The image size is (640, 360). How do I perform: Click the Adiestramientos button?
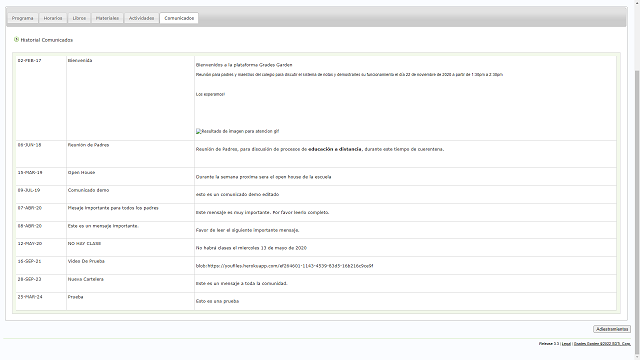click(x=612, y=329)
